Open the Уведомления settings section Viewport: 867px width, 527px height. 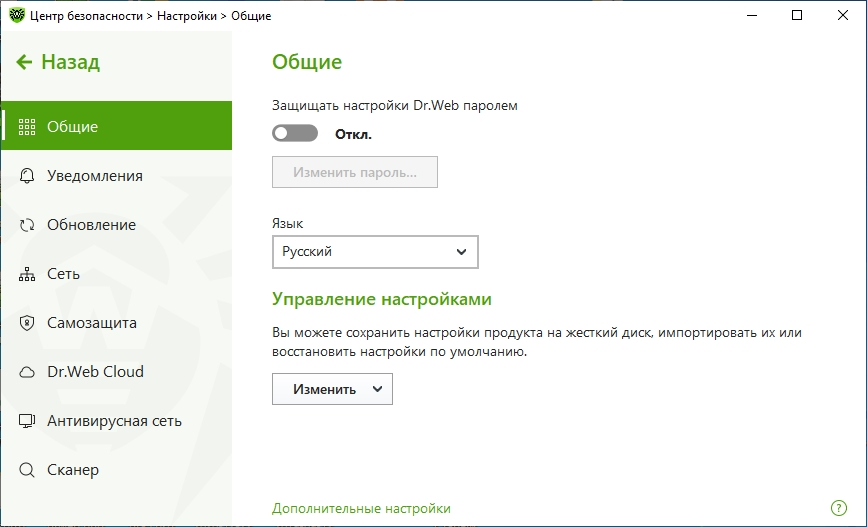116,176
